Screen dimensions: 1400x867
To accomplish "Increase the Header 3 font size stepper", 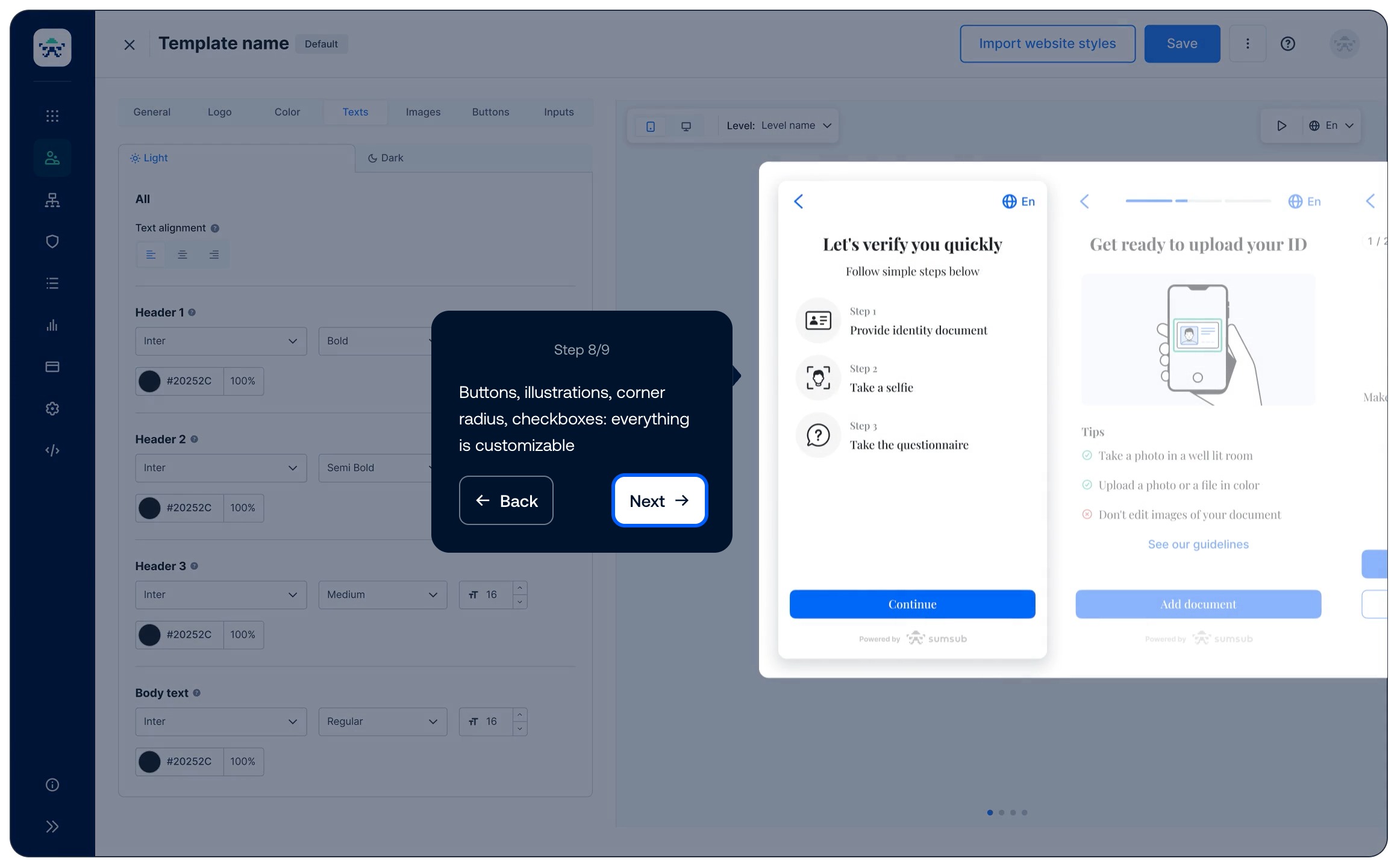I will click(x=520, y=588).
